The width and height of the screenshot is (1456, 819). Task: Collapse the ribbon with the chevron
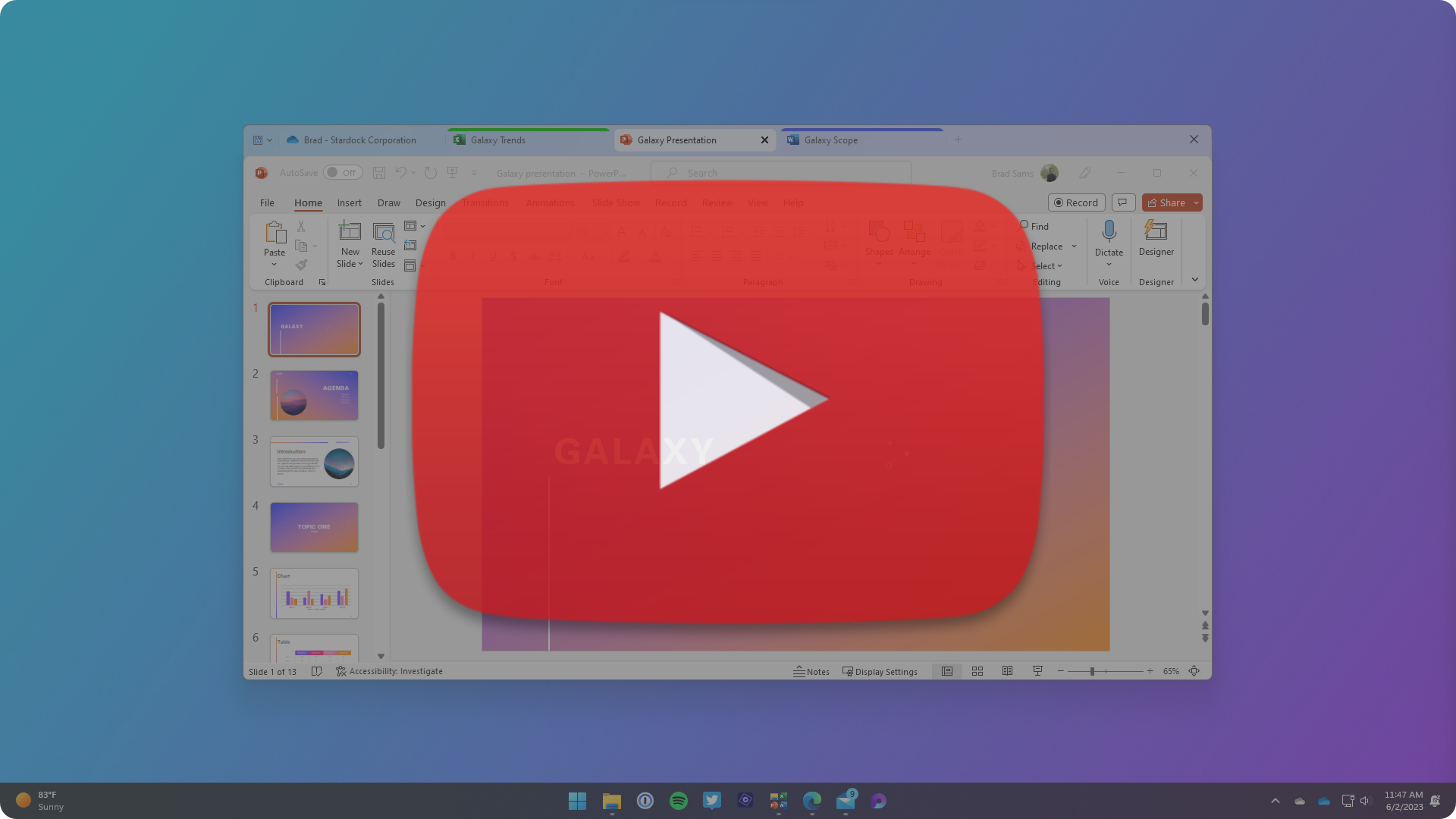coord(1195,279)
